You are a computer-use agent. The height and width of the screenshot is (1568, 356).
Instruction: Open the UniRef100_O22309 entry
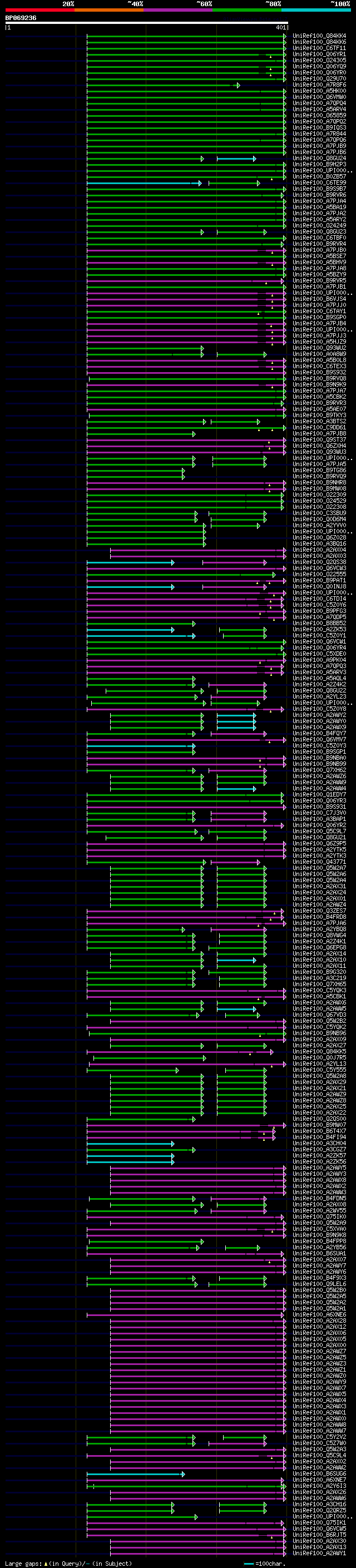coord(319,494)
